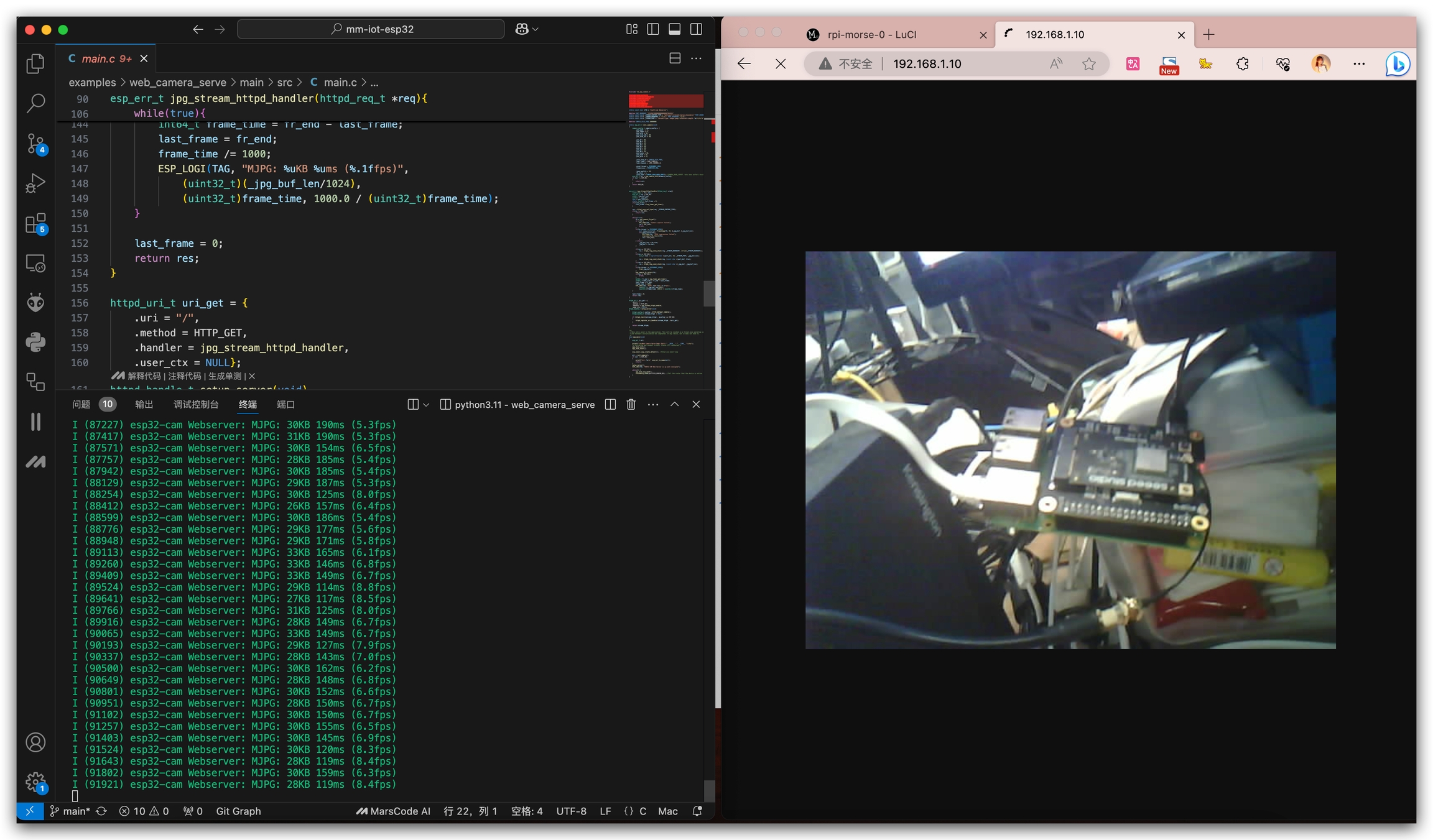This screenshot has height=840, width=1433.
Task: Kill terminal with trash icon
Action: pos(631,405)
